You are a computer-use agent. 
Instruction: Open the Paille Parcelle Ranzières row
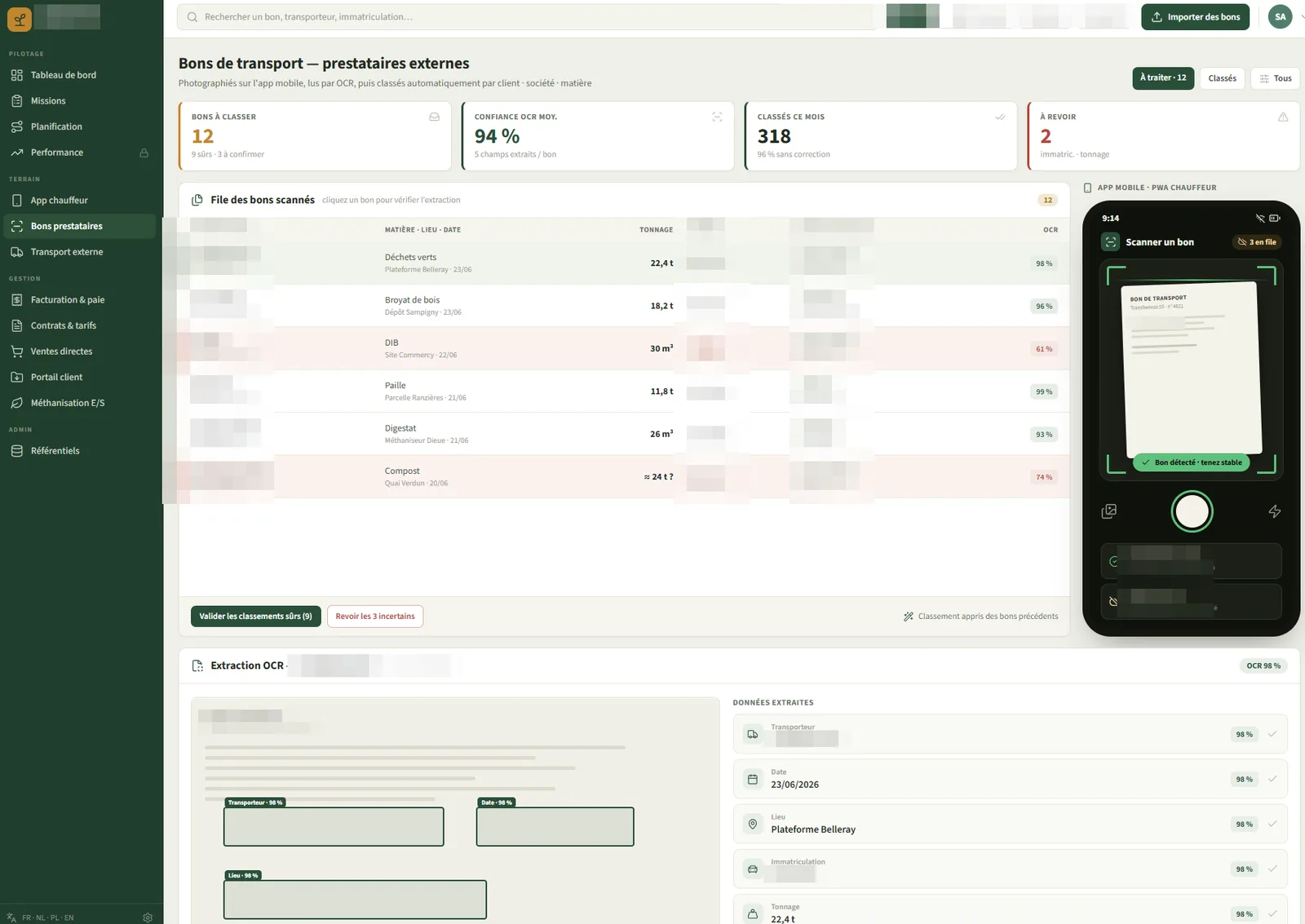[624, 391]
